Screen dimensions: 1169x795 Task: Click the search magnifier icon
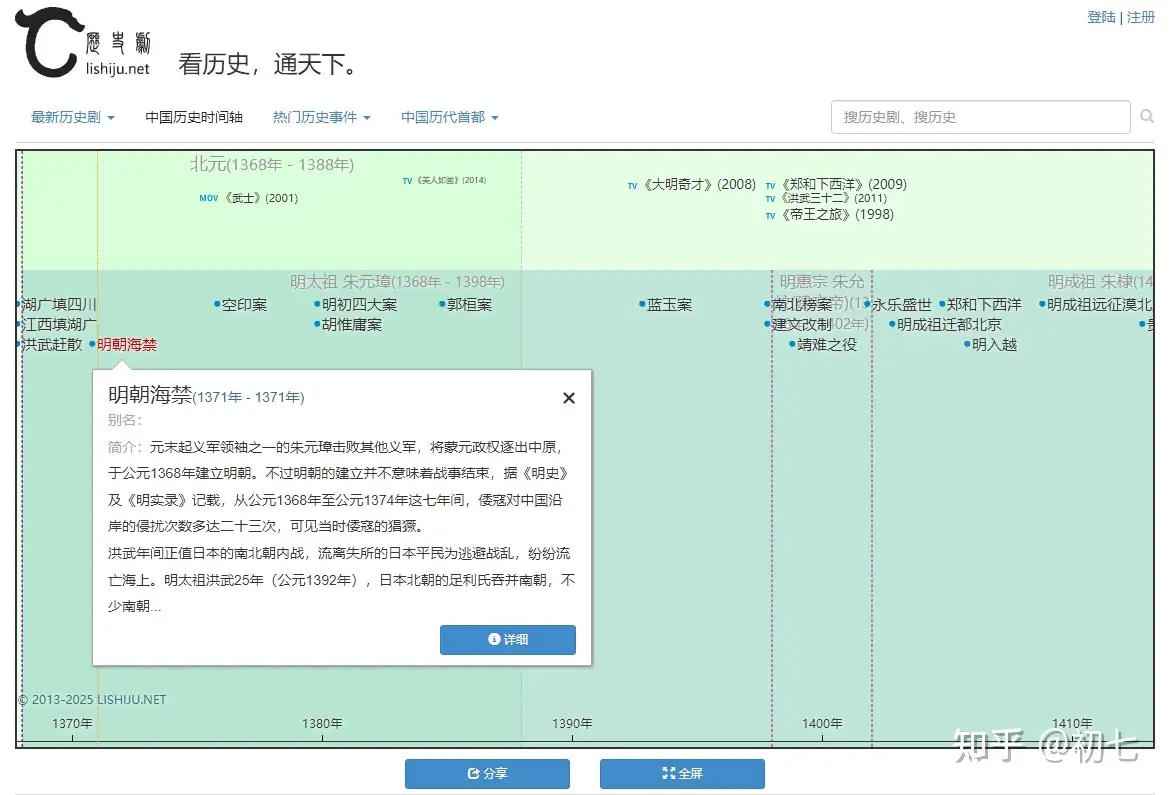pyautogui.click(x=1146, y=117)
